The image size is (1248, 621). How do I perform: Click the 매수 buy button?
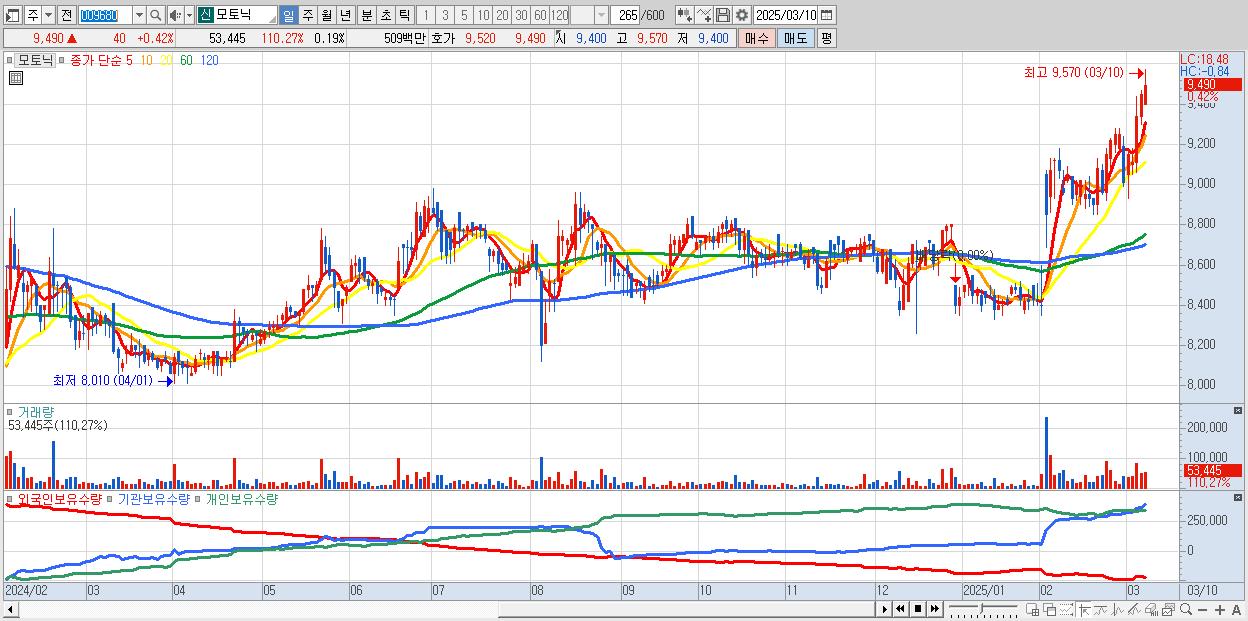tap(757, 38)
